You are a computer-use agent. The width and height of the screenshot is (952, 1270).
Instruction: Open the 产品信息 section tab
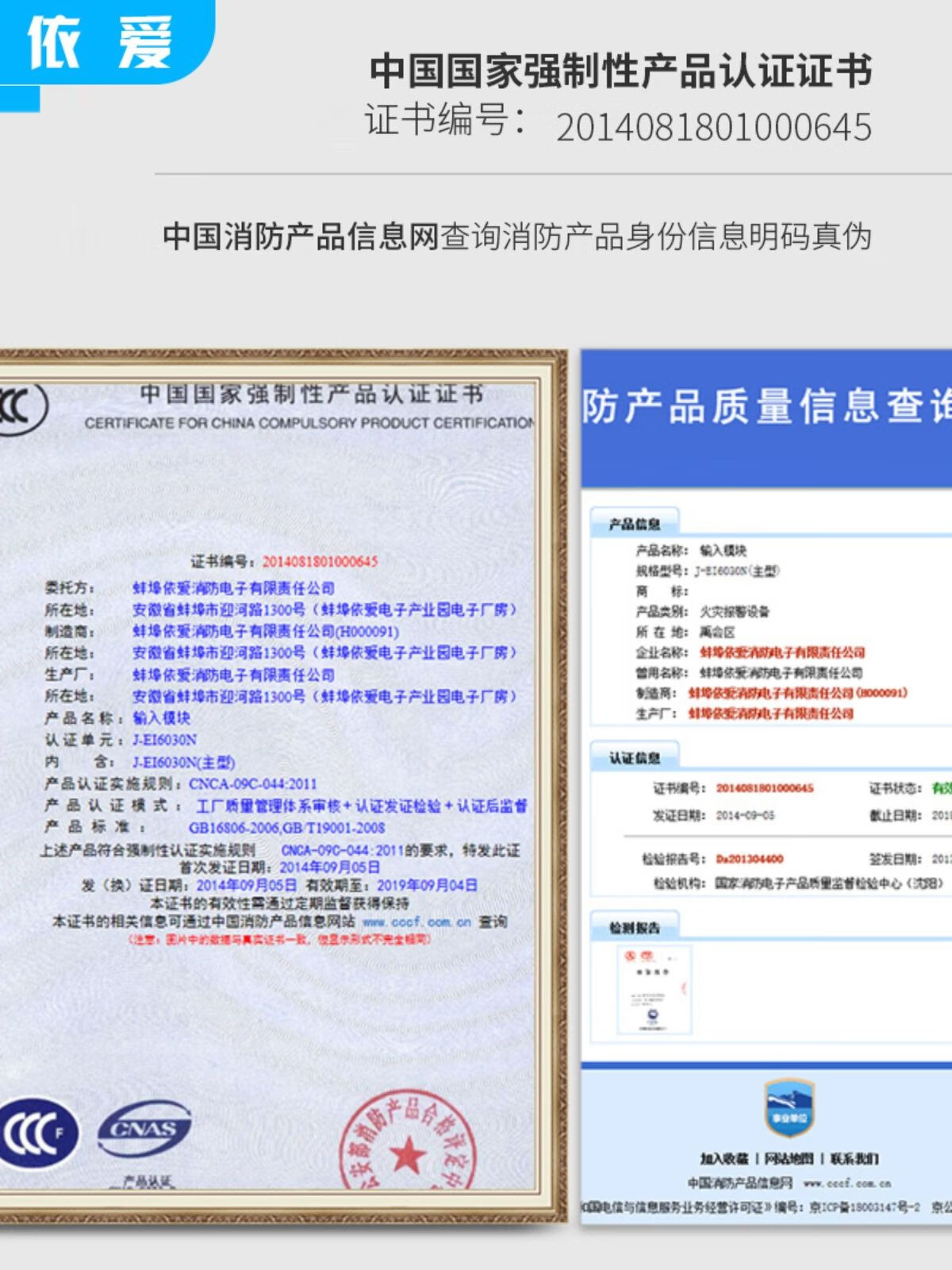pos(634,524)
